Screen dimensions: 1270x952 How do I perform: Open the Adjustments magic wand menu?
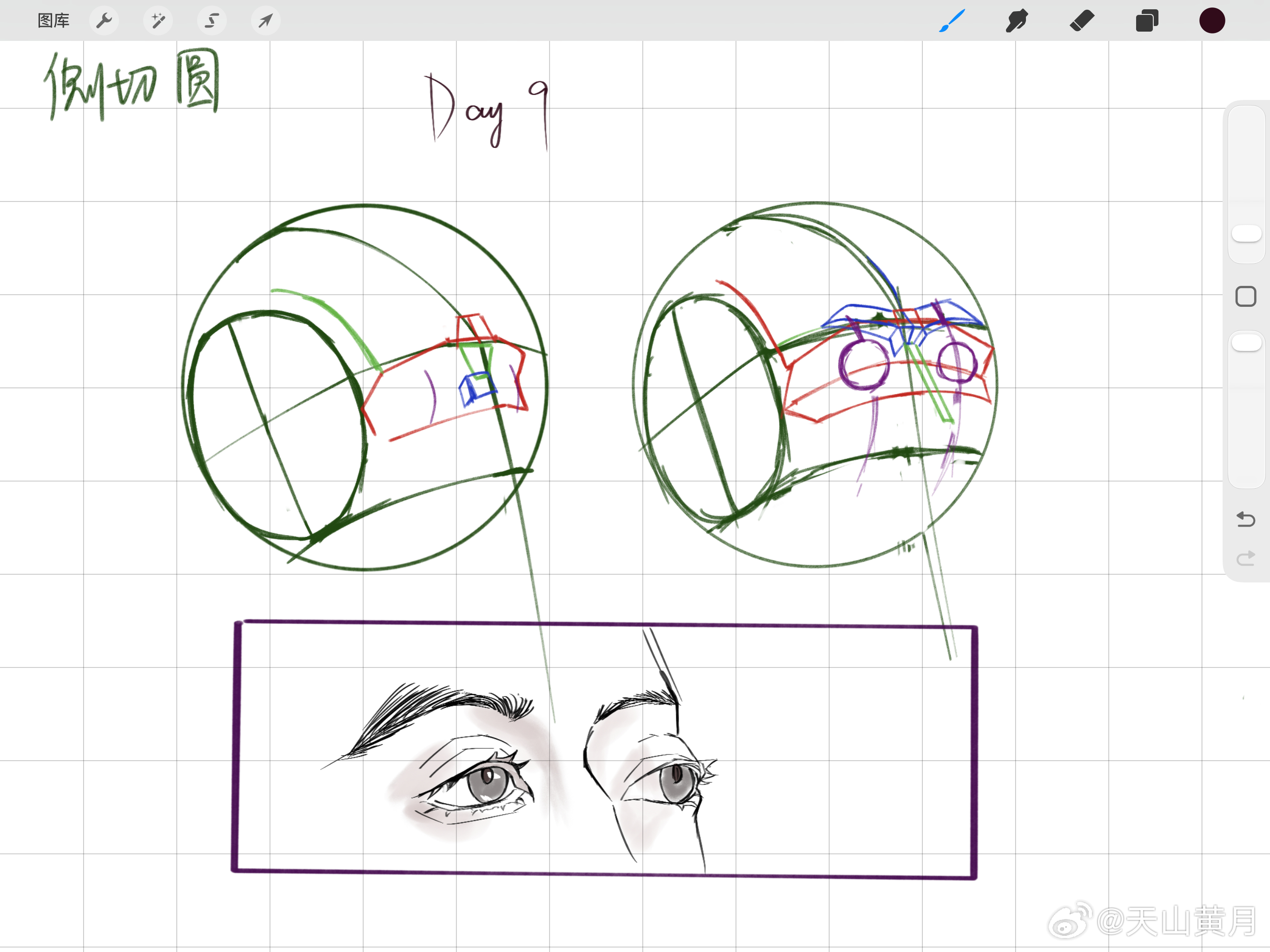coord(158,20)
